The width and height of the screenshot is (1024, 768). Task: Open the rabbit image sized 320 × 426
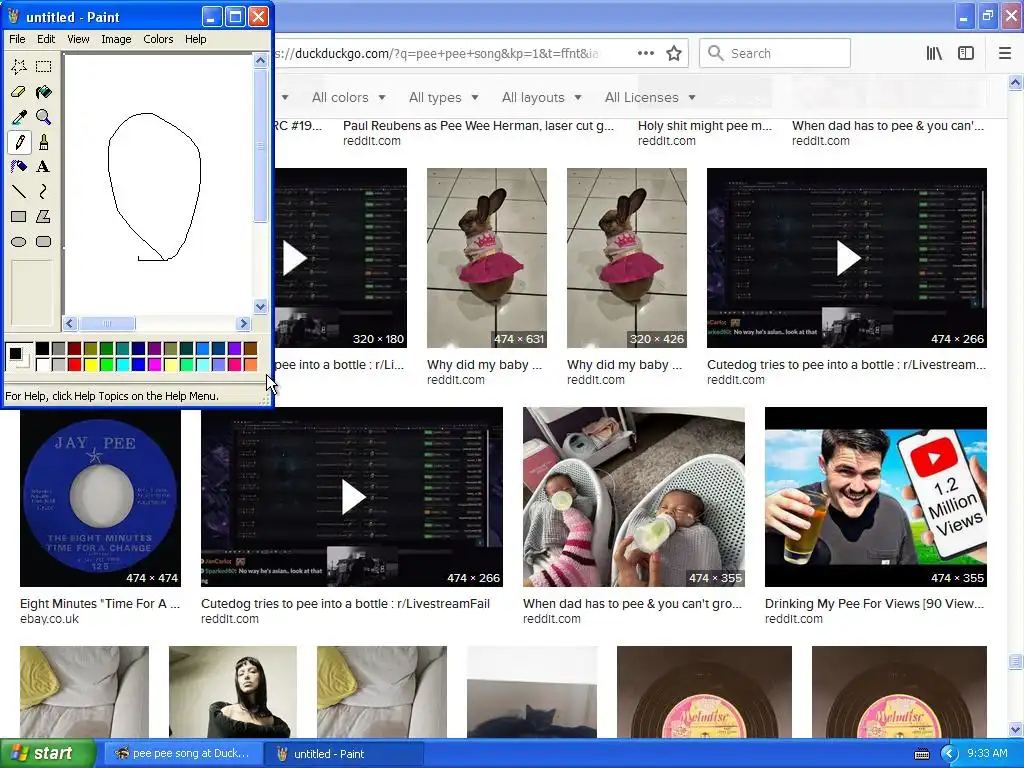pos(627,258)
